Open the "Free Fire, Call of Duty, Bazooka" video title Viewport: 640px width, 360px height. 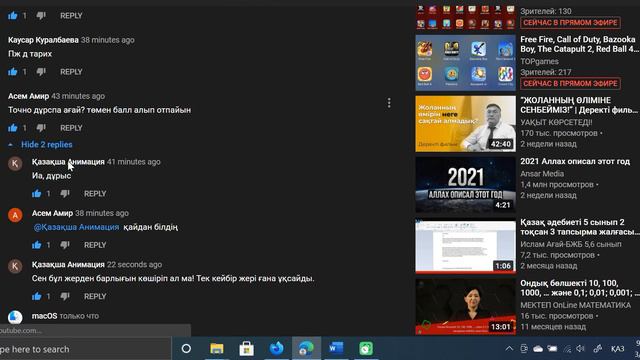tap(579, 44)
